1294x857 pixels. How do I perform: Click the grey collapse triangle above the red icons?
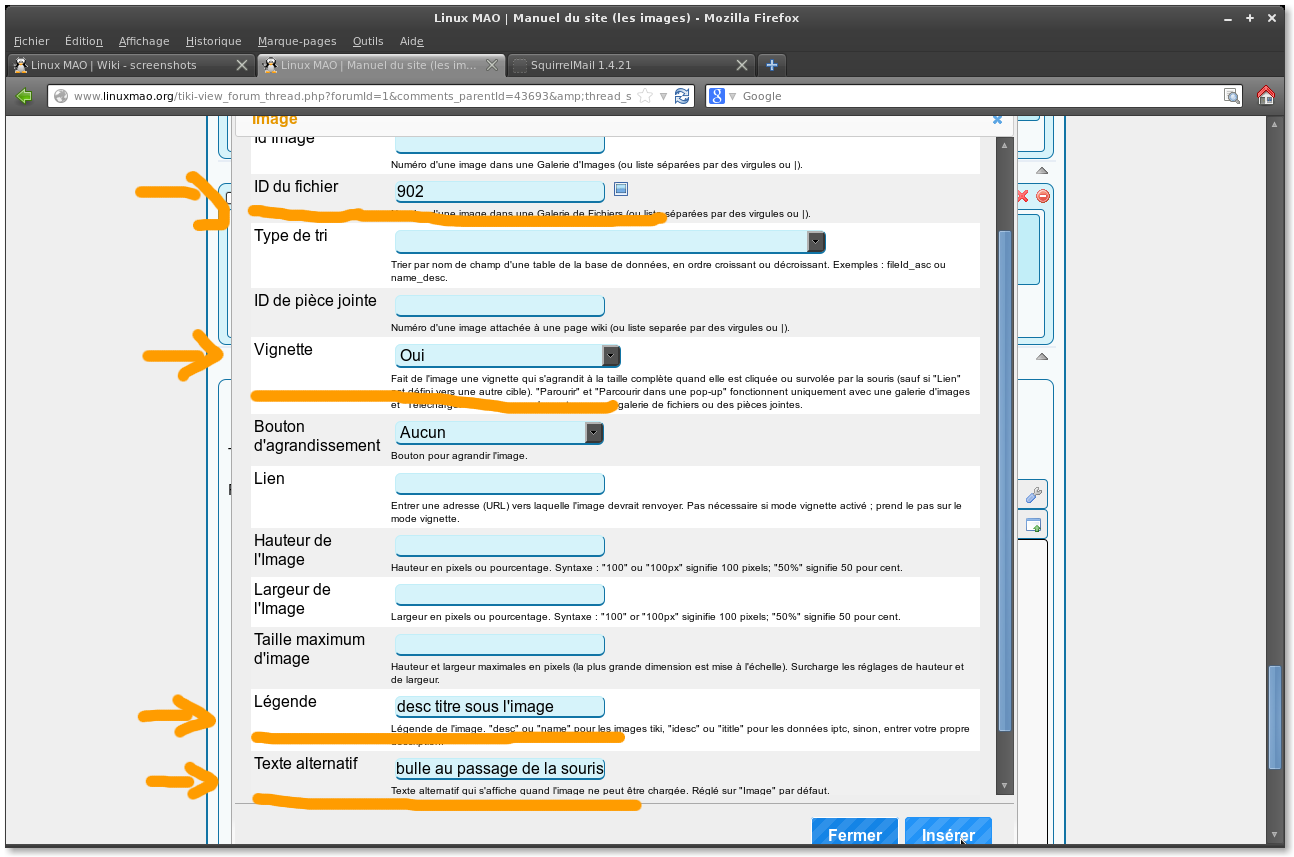pyautogui.click(x=1041, y=172)
